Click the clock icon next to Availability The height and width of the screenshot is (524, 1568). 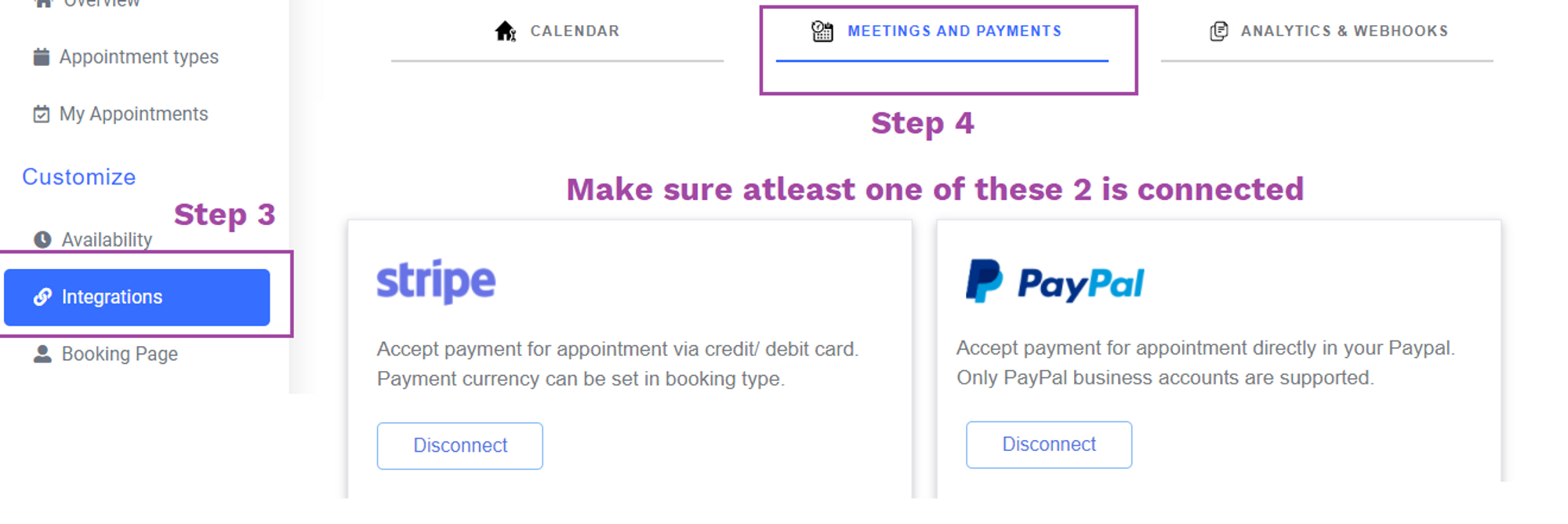tap(42, 239)
